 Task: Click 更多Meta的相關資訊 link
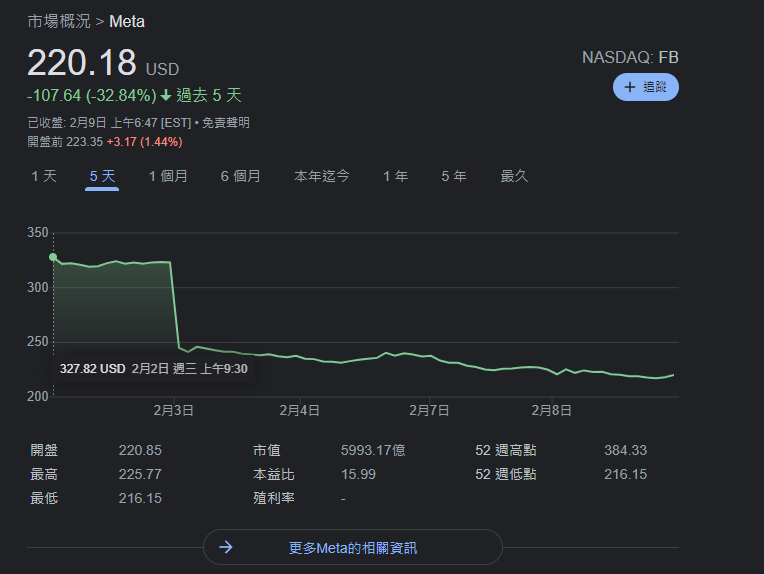point(353,548)
